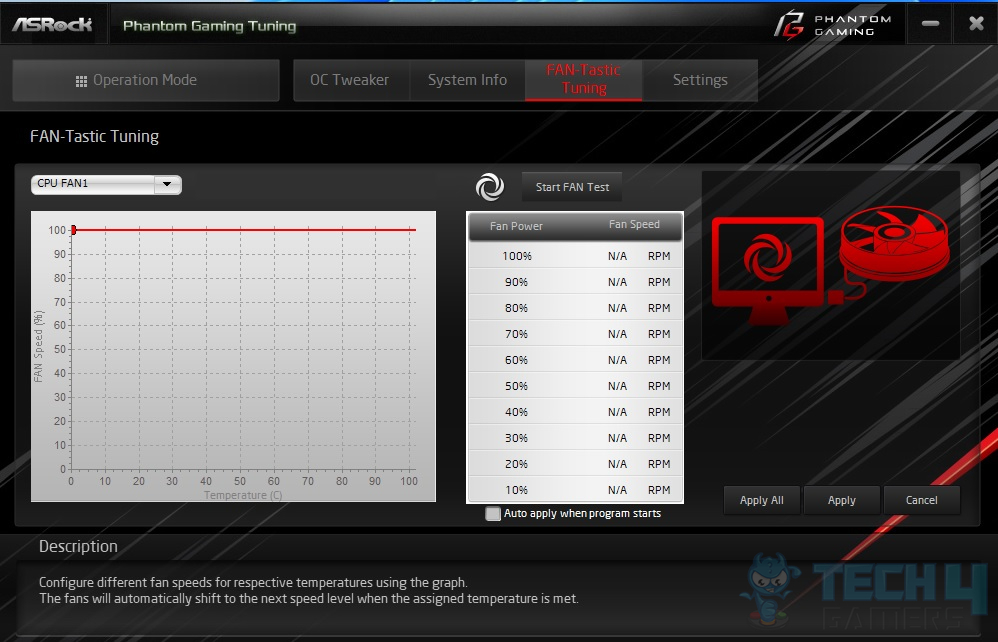
Task: Close the Phantom Gaming Tuning window
Action: tap(976, 24)
